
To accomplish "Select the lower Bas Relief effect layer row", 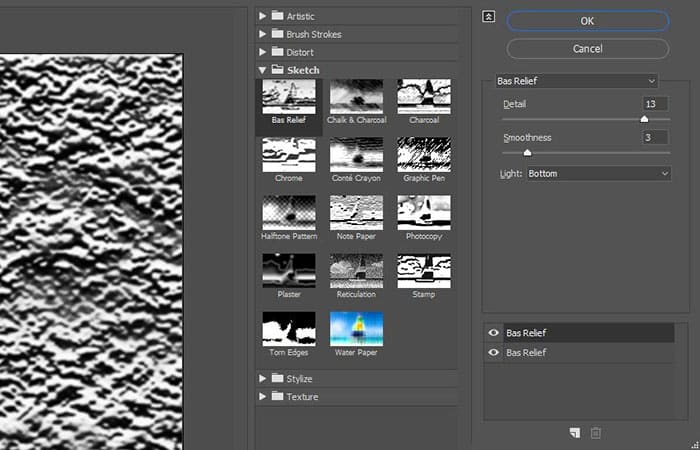I will point(589,352).
